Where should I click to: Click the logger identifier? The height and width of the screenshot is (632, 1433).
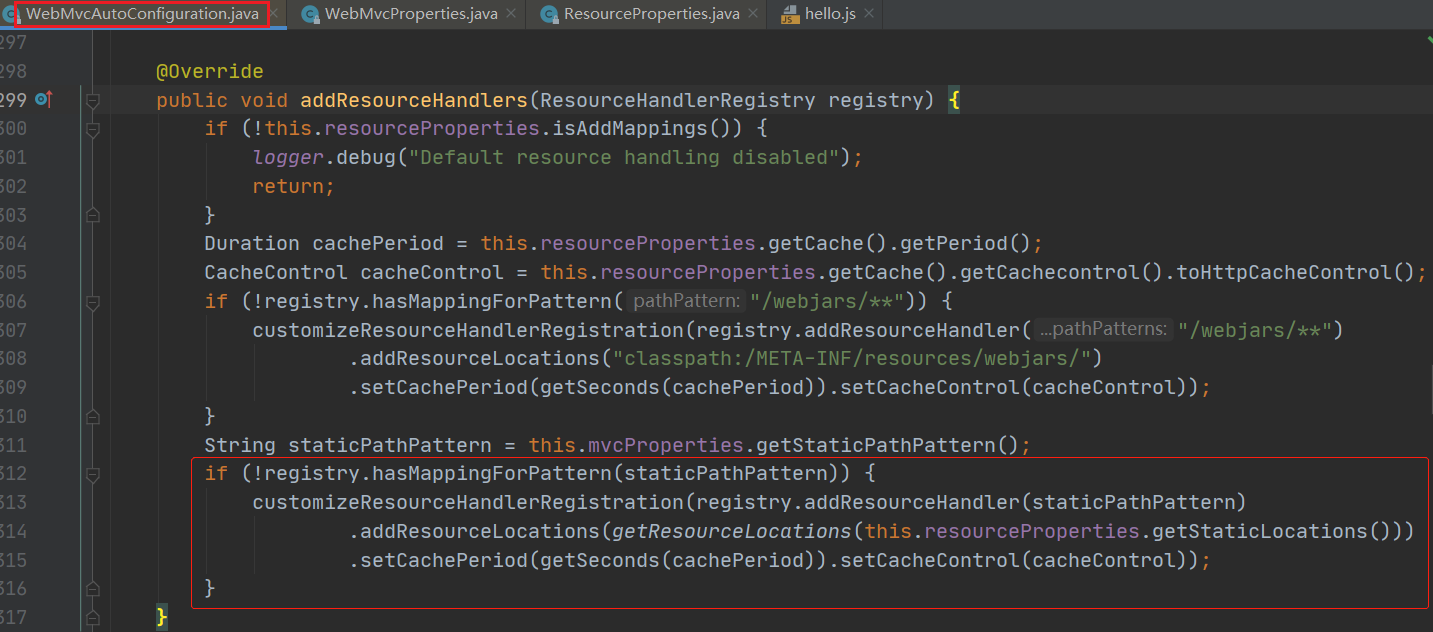point(288,158)
